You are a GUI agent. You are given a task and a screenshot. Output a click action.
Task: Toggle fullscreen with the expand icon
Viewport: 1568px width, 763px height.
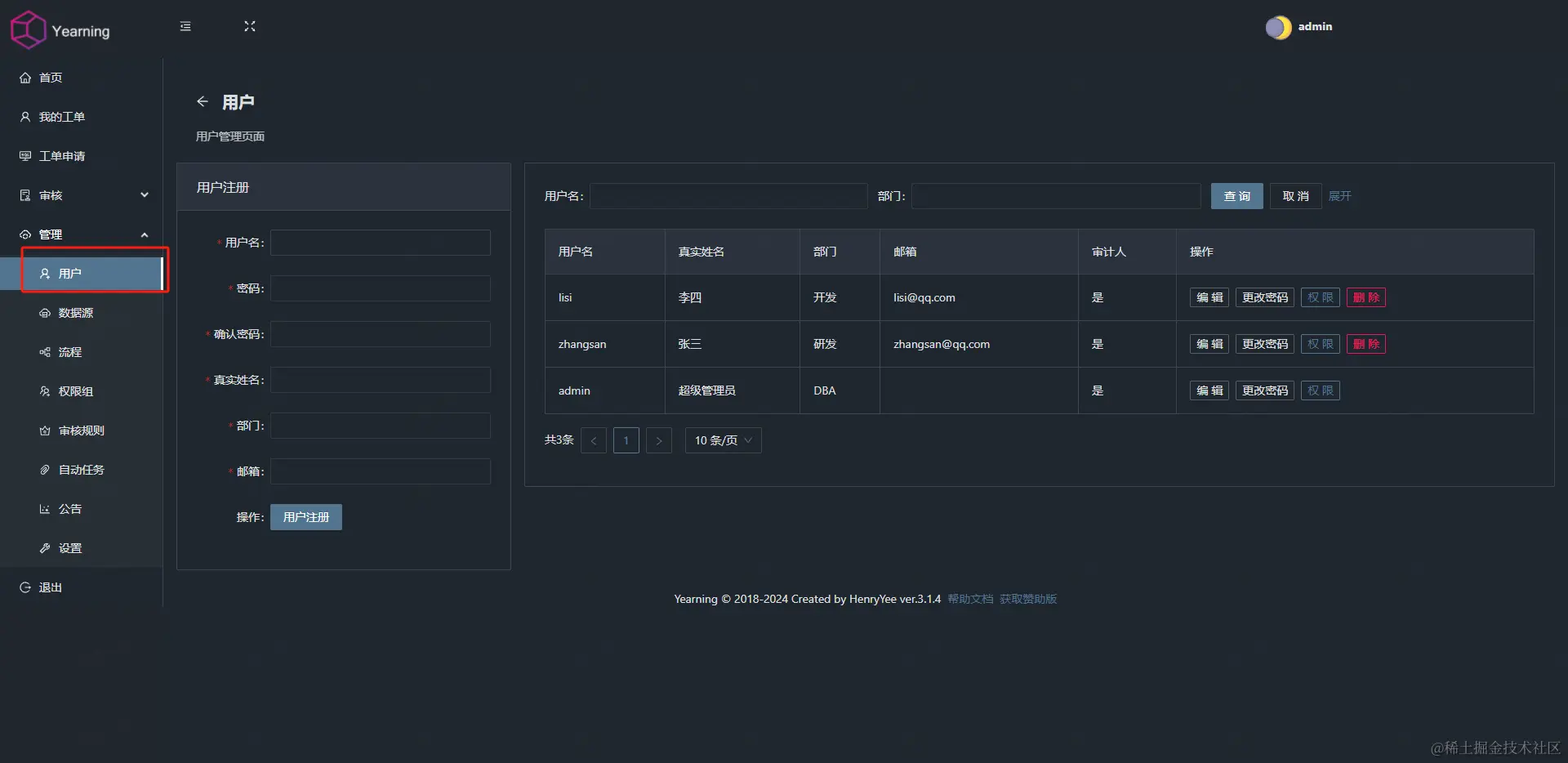[250, 26]
